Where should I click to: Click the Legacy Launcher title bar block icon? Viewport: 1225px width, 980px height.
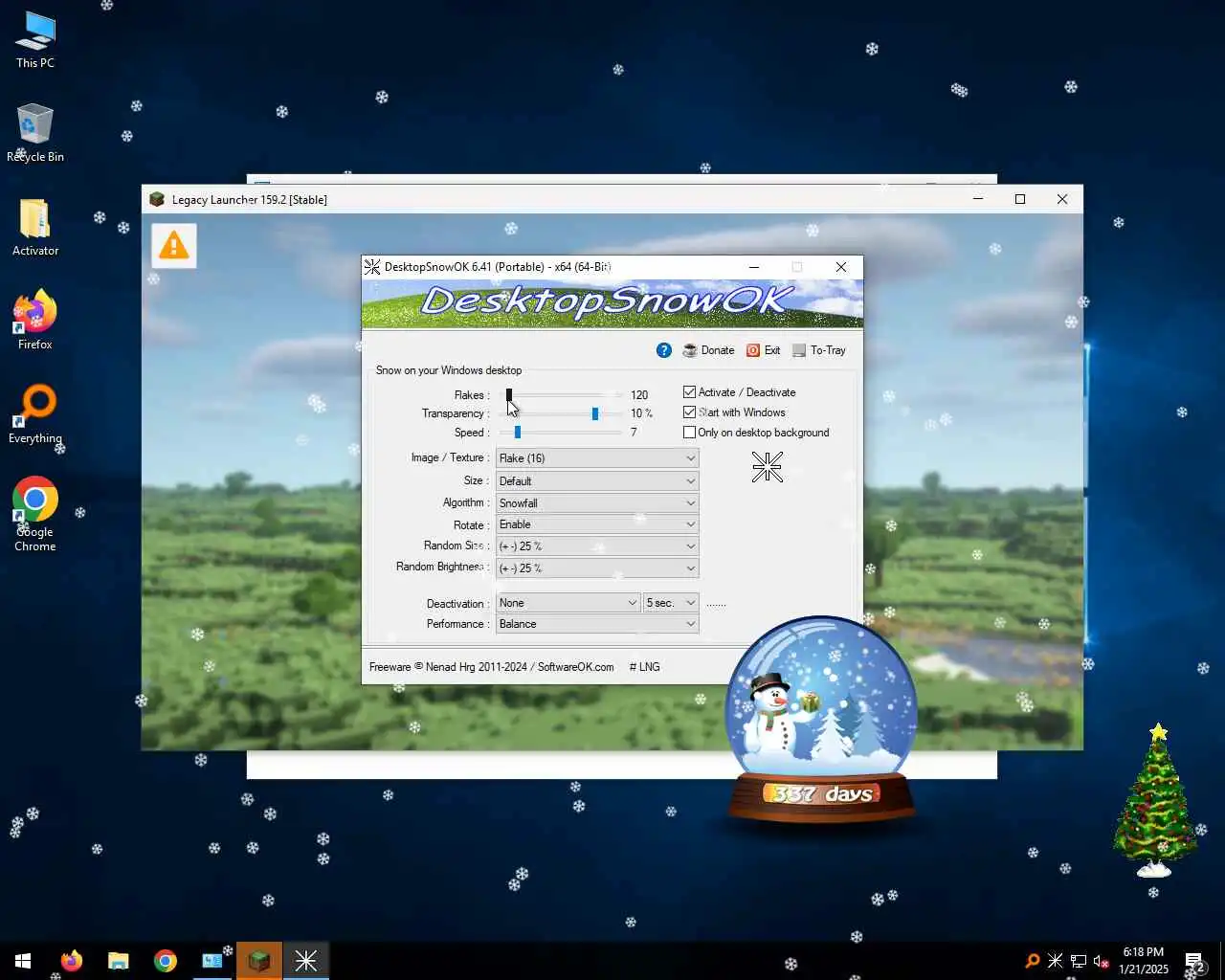(157, 199)
